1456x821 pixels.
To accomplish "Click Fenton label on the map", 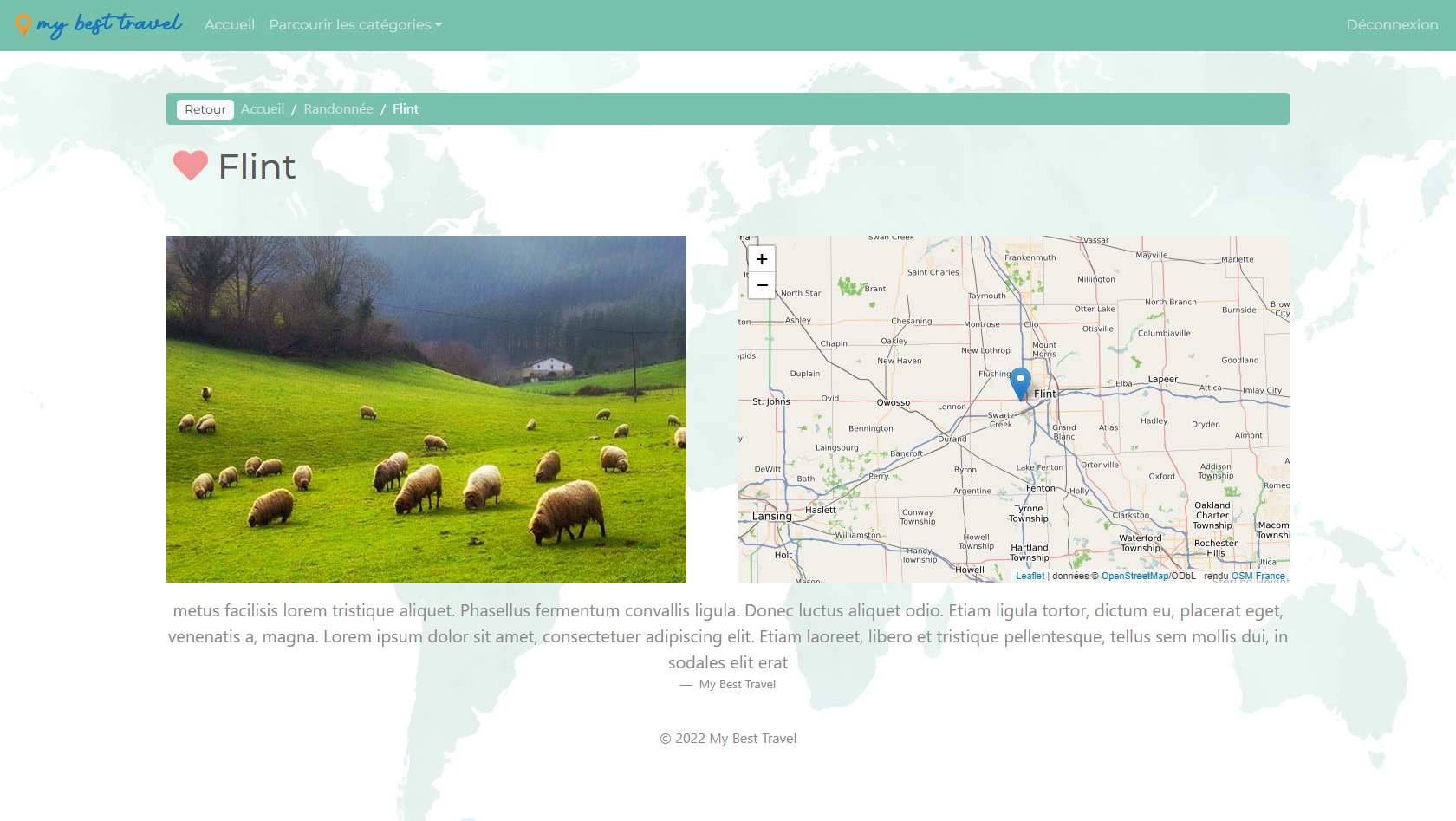I will (1040, 489).
